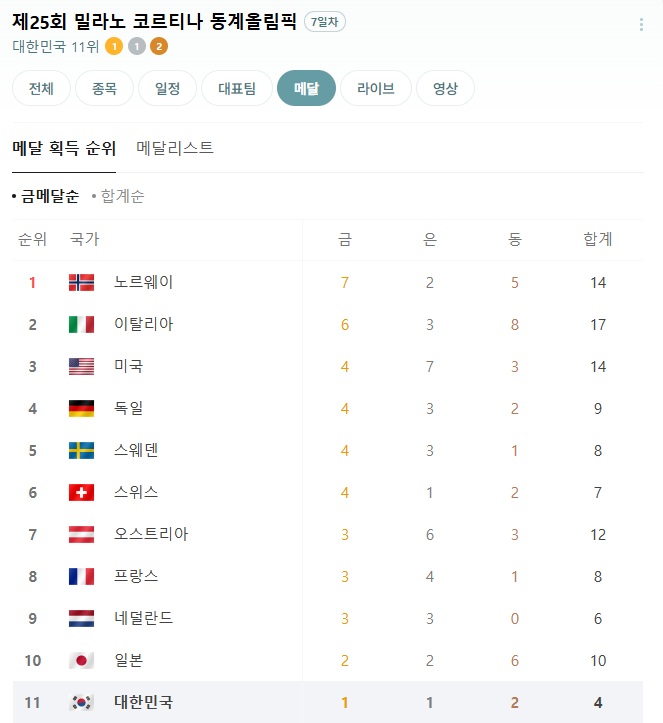
Task: Click the Norway flag icon
Action: tap(81, 282)
